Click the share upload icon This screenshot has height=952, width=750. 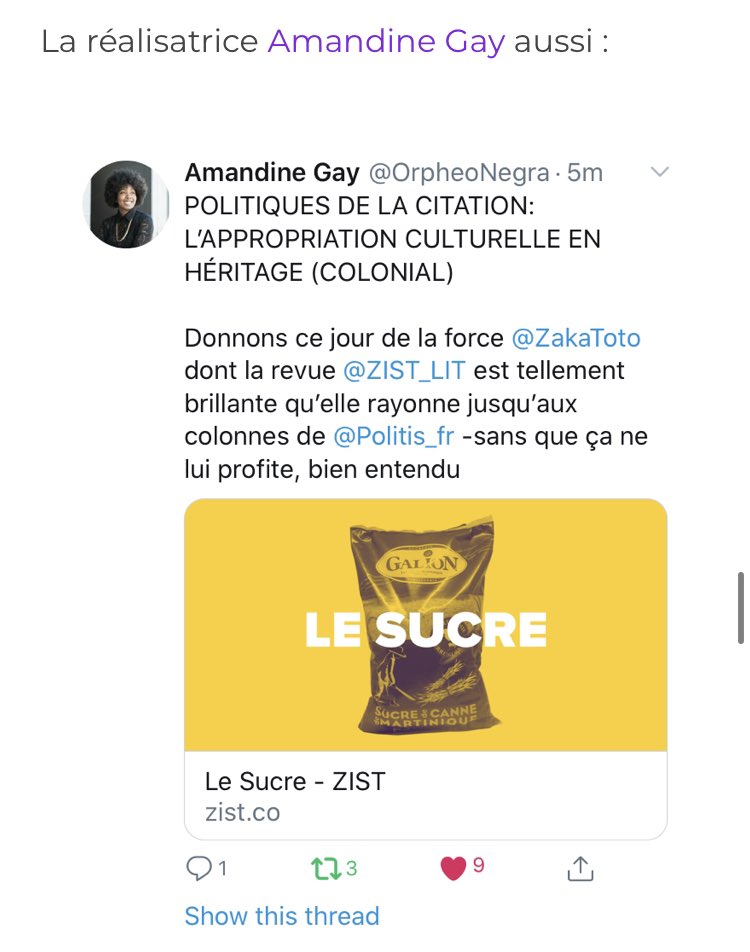pos(580,868)
